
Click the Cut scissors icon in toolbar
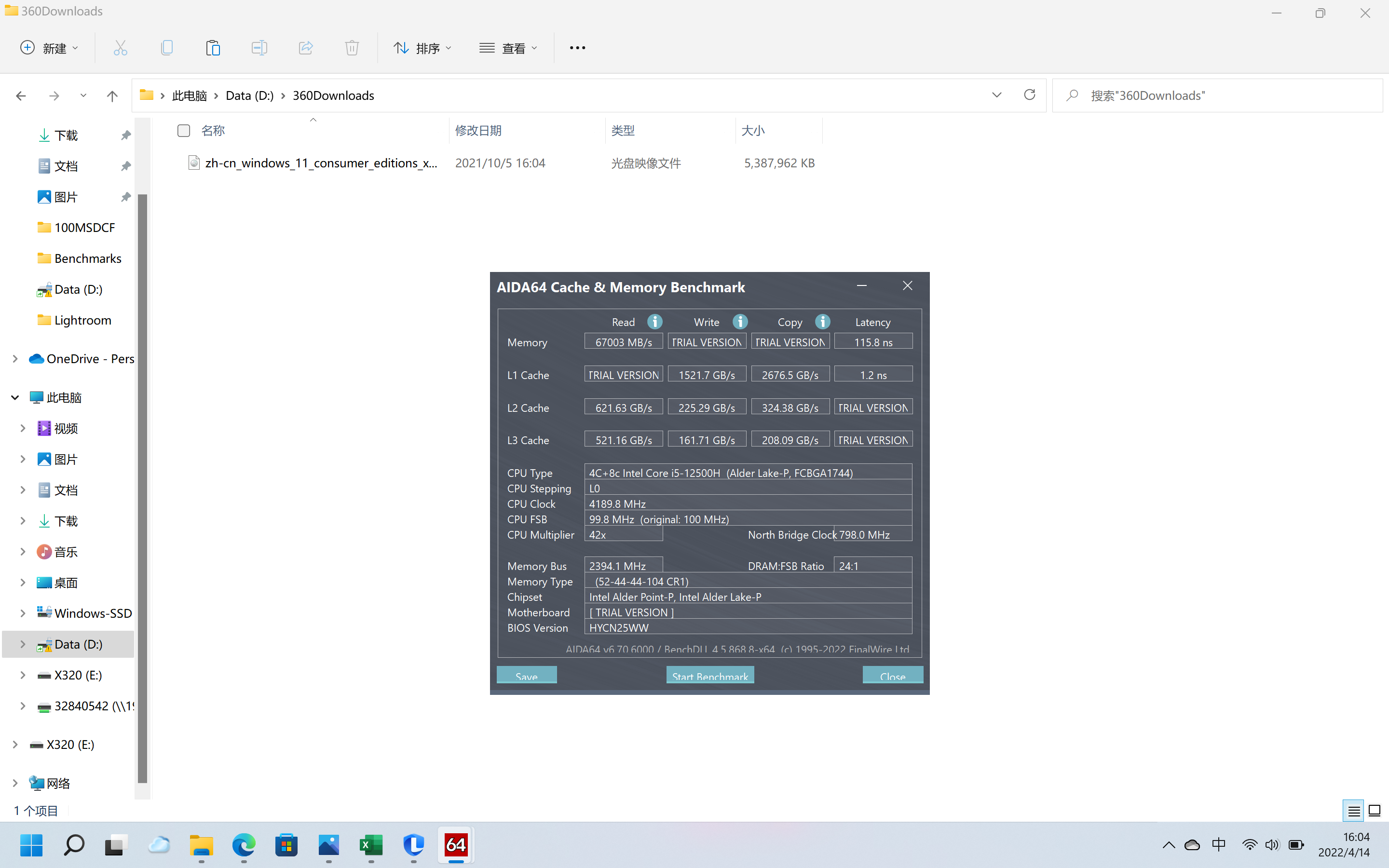[120, 48]
